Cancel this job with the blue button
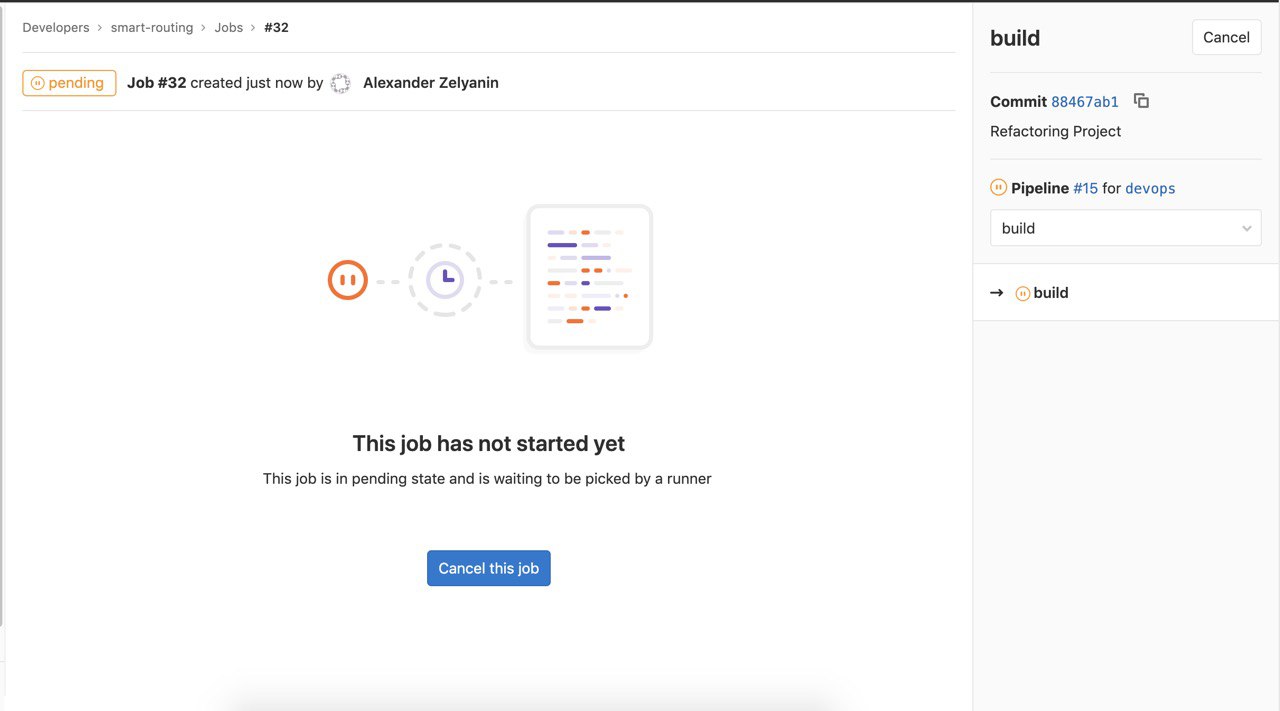Viewport: 1280px width, 711px height. tap(489, 568)
